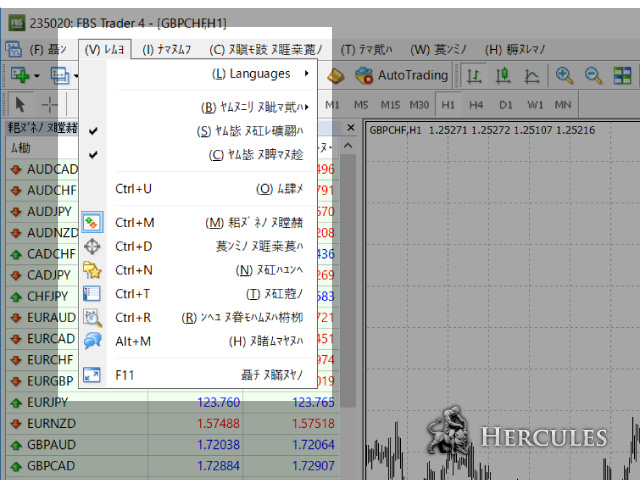Viewport: 640px width, 480px height.
Task: Select the H1 timeframe
Action: 448,105
